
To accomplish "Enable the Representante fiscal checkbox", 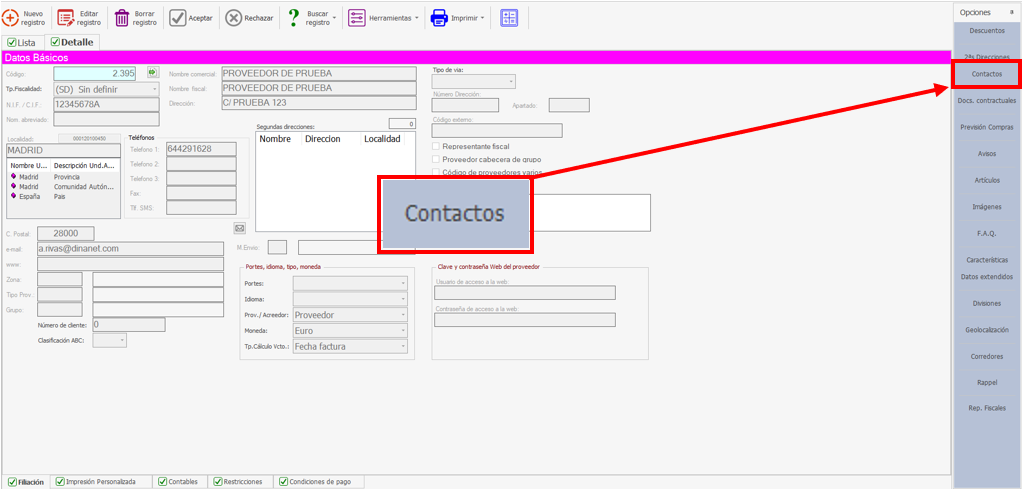I will 436,146.
